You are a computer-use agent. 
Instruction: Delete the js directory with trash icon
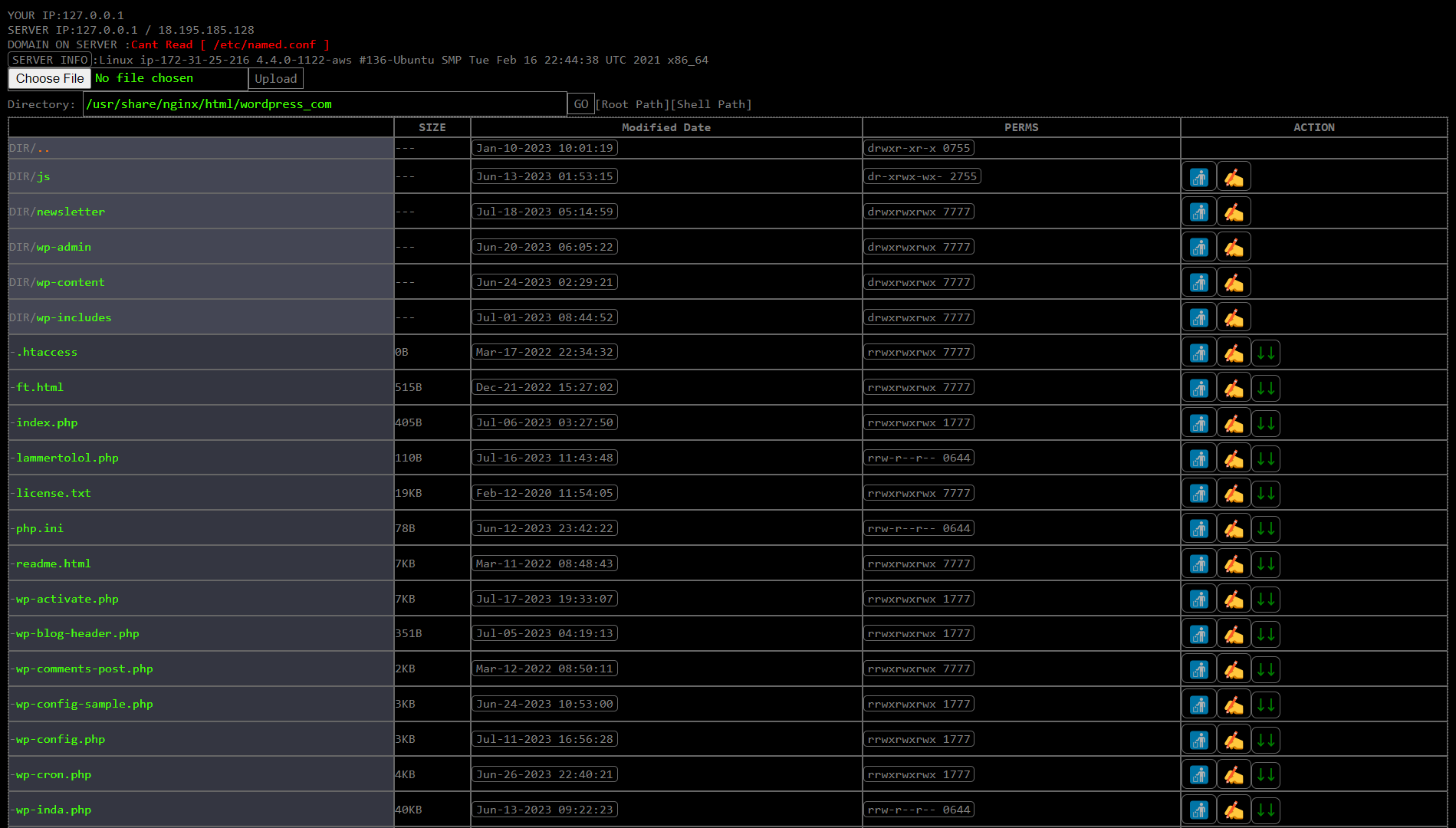1198,177
